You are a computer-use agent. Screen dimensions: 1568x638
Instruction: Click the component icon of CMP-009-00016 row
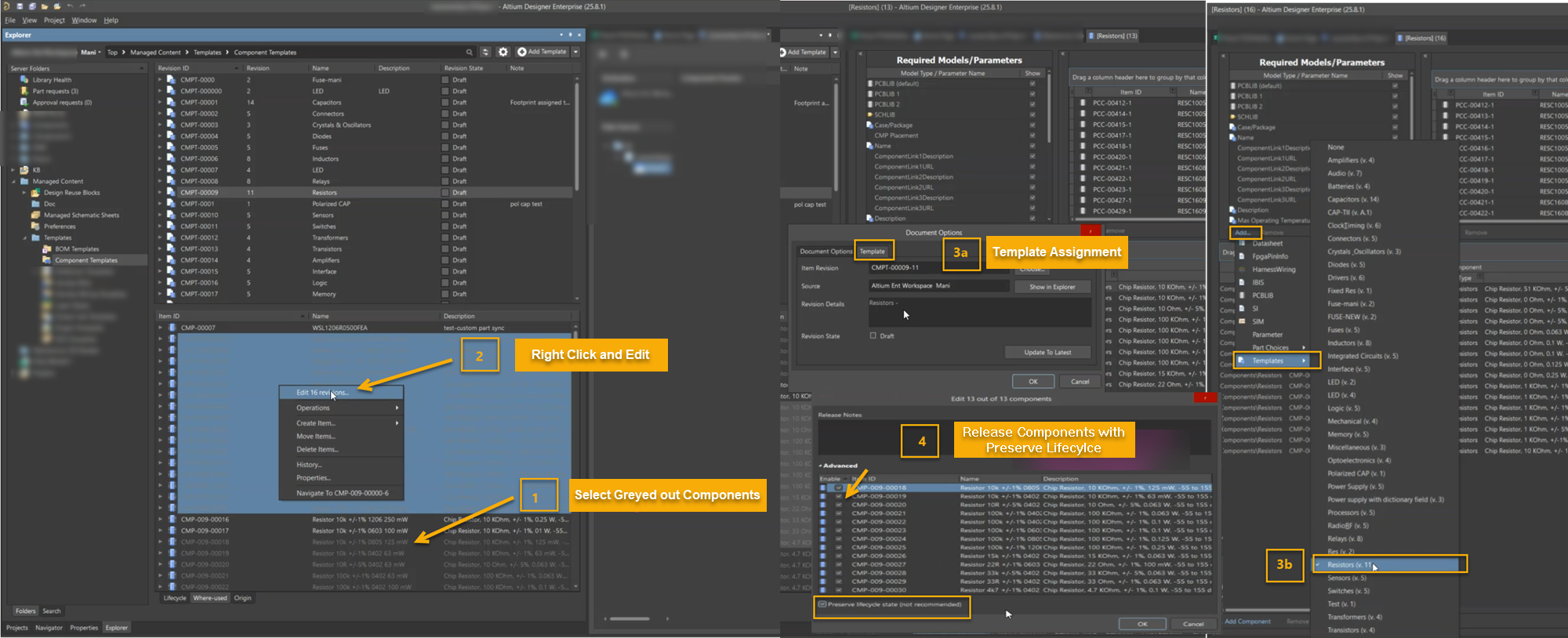click(x=172, y=519)
